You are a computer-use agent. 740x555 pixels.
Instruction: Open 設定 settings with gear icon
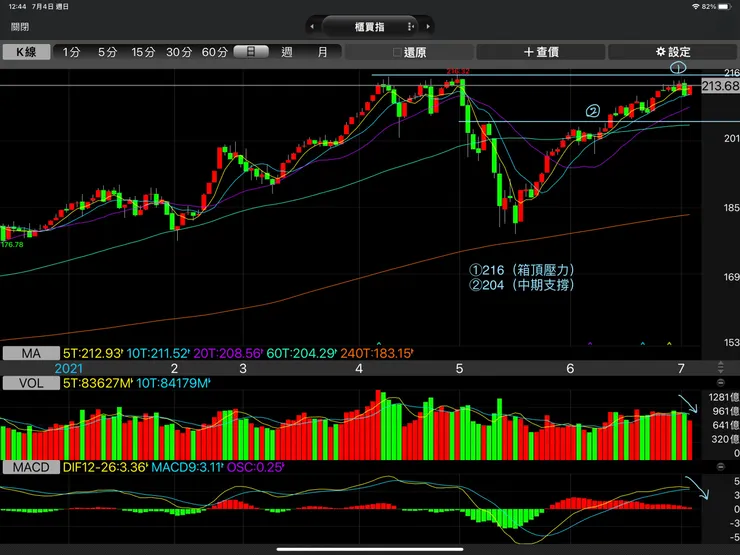tap(673, 52)
